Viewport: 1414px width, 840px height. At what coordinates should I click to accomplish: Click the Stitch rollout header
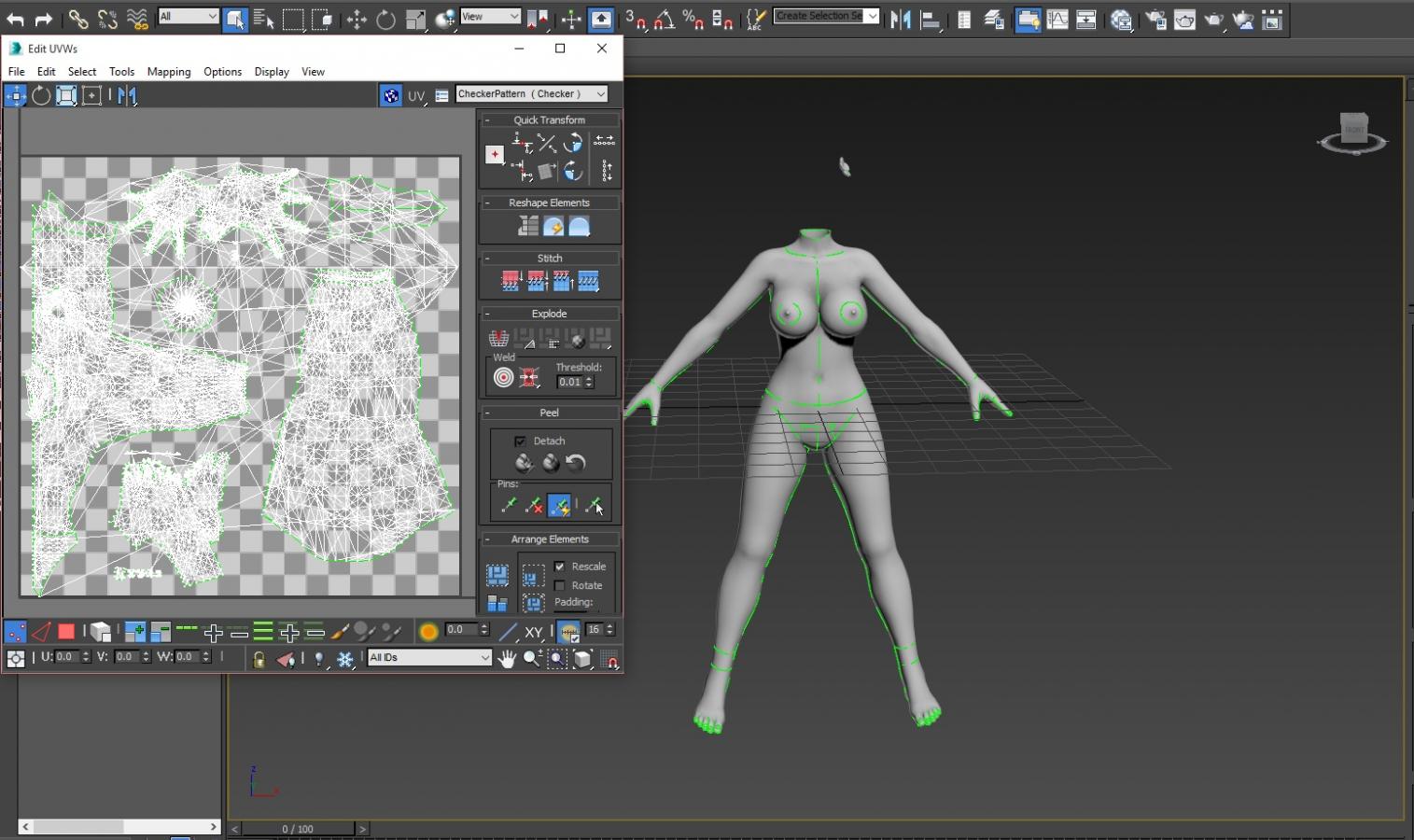549,259
